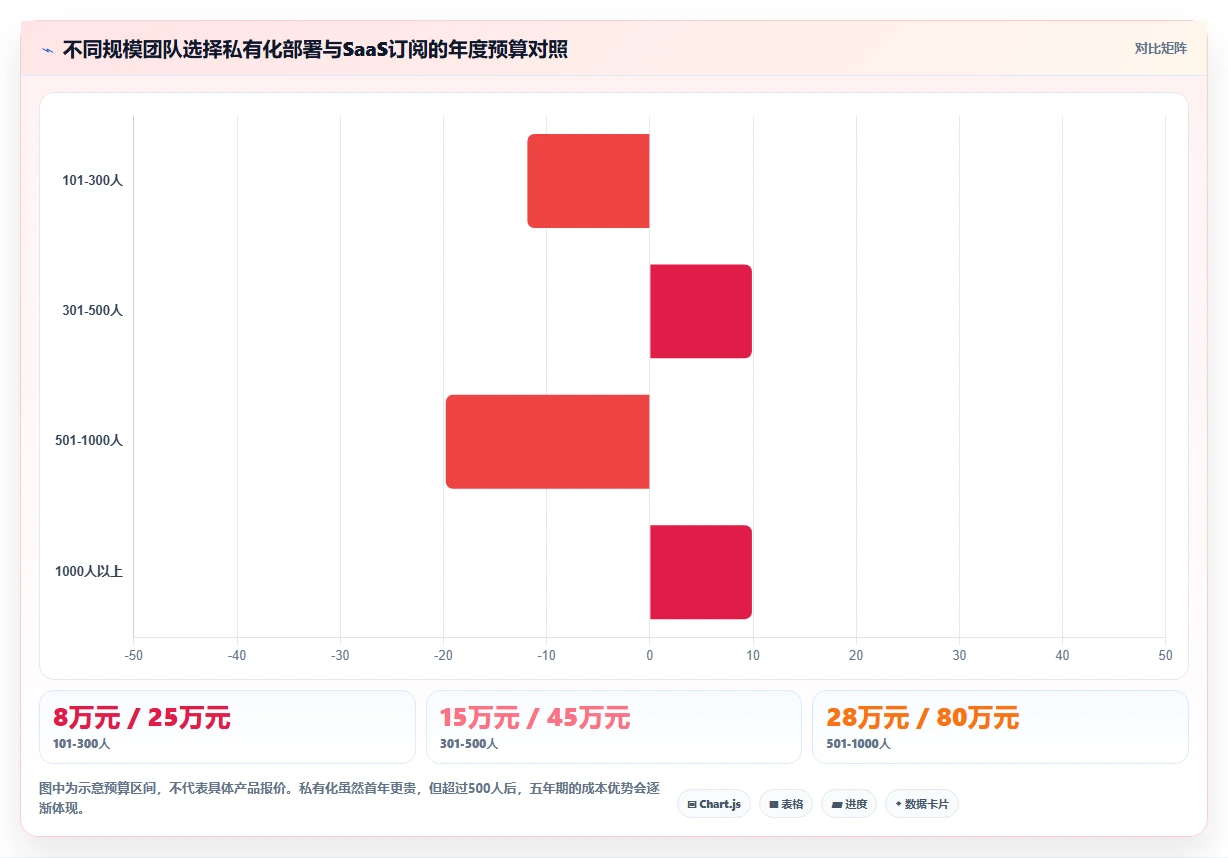
Task: Select the 表格 chip
Action: pos(786,804)
